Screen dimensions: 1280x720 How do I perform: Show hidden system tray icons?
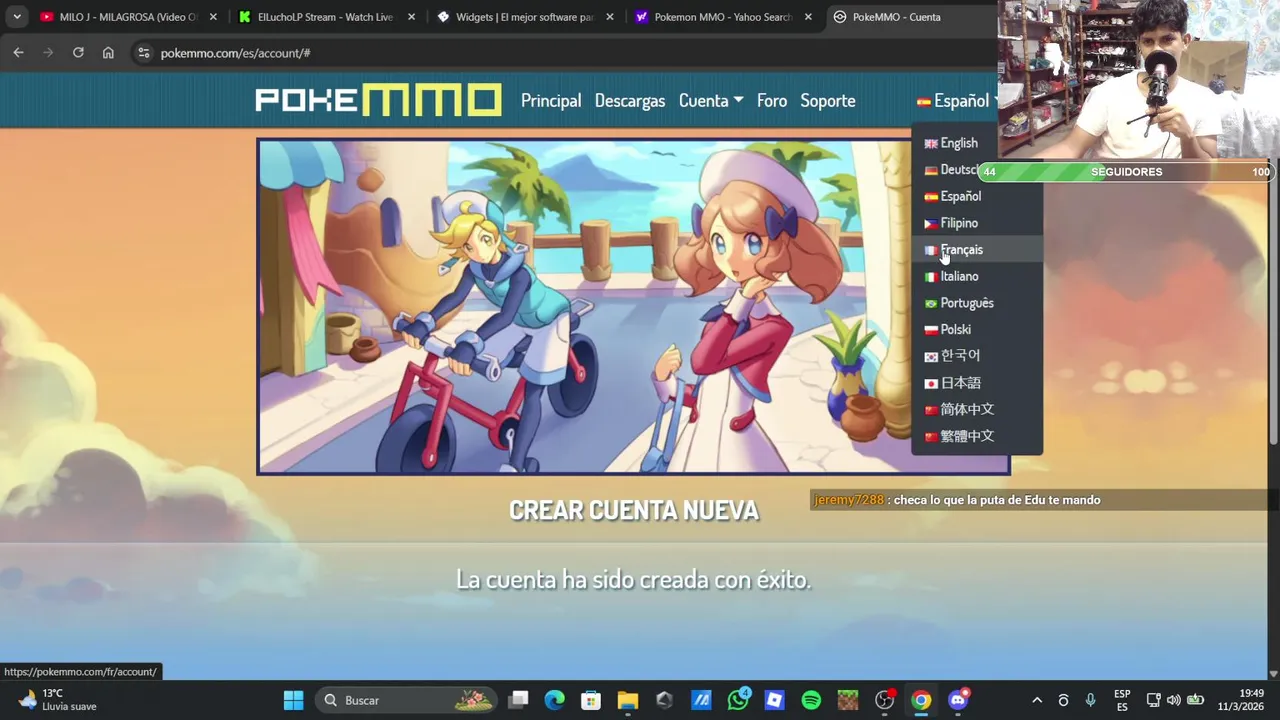click(x=1037, y=700)
